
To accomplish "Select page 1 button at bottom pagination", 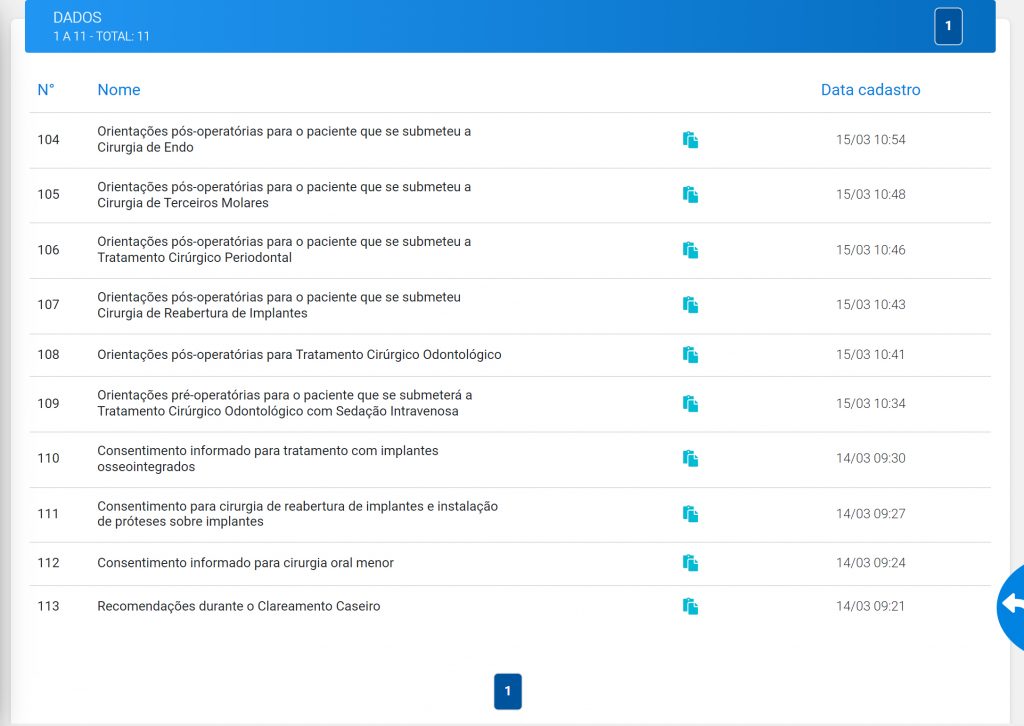I will (x=508, y=691).
